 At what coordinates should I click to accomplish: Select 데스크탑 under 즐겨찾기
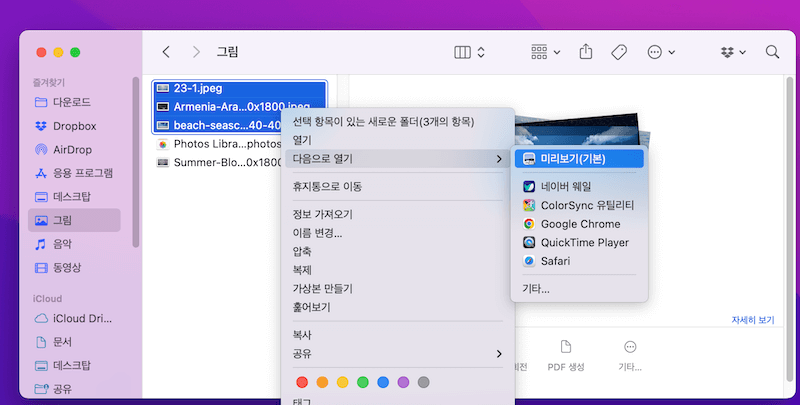click(74, 196)
